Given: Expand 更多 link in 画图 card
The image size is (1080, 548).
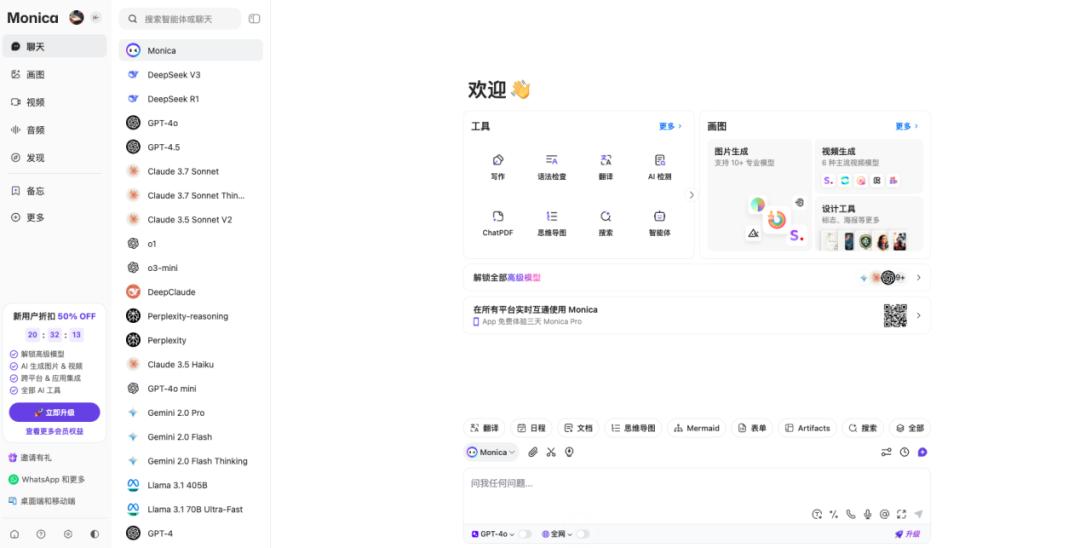Looking at the screenshot, I should 906,127.
